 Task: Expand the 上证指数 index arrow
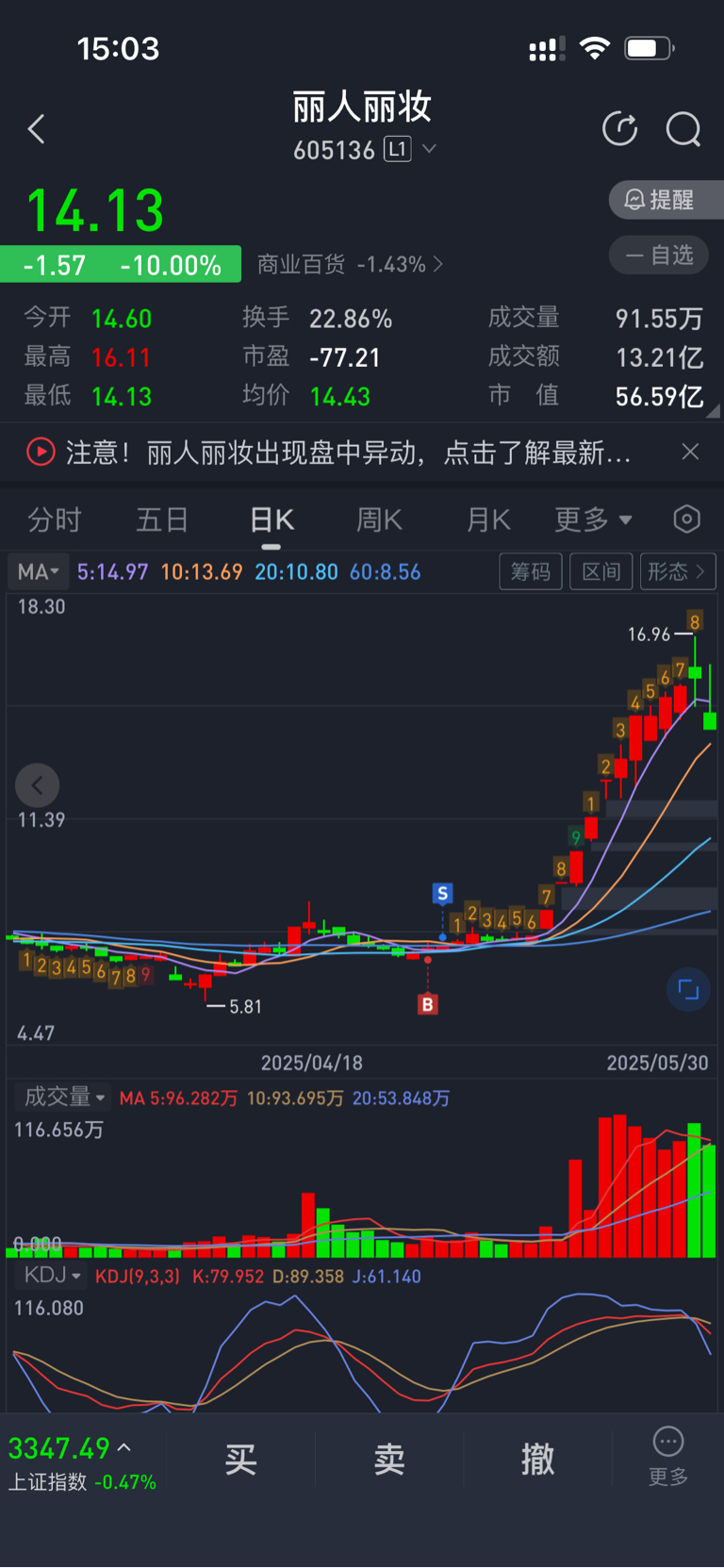point(124,1446)
